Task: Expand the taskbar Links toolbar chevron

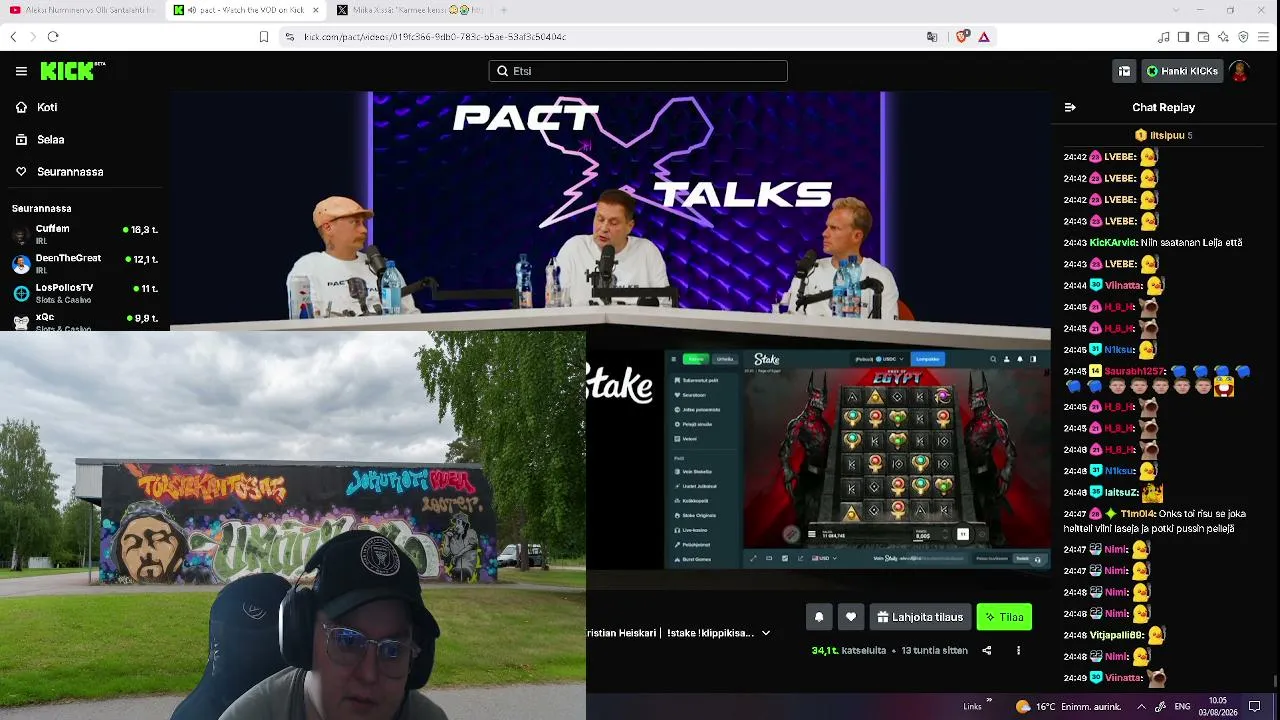Action: pyautogui.click(x=990, y=701)
